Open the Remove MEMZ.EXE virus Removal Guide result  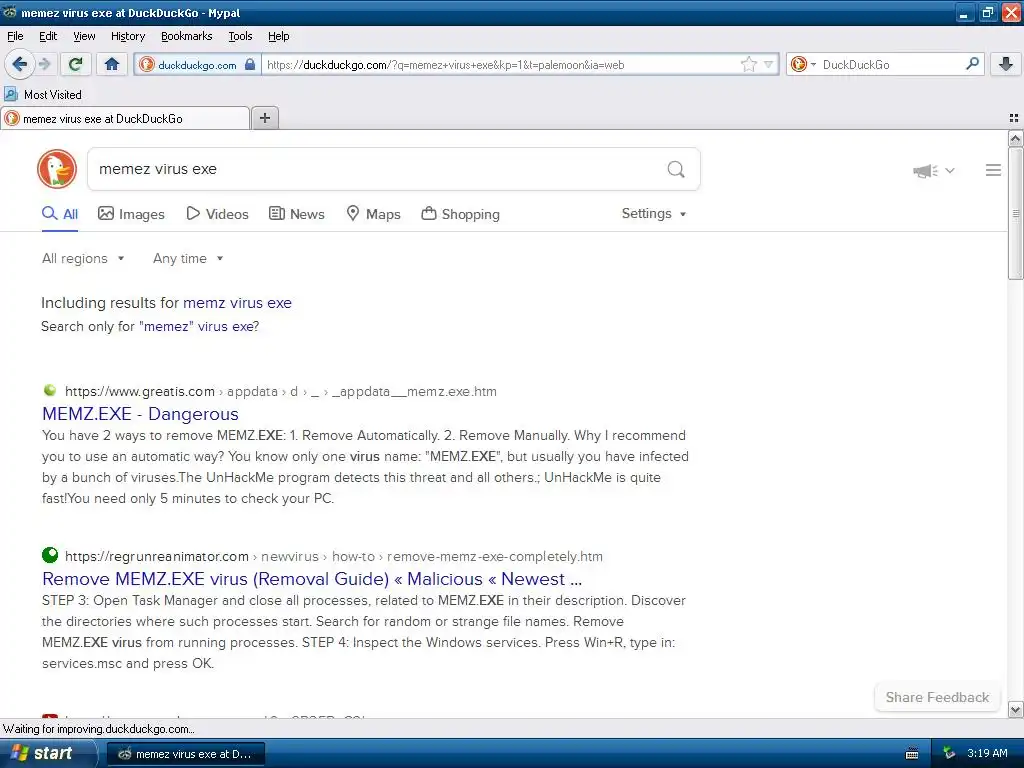click(312, 579)
